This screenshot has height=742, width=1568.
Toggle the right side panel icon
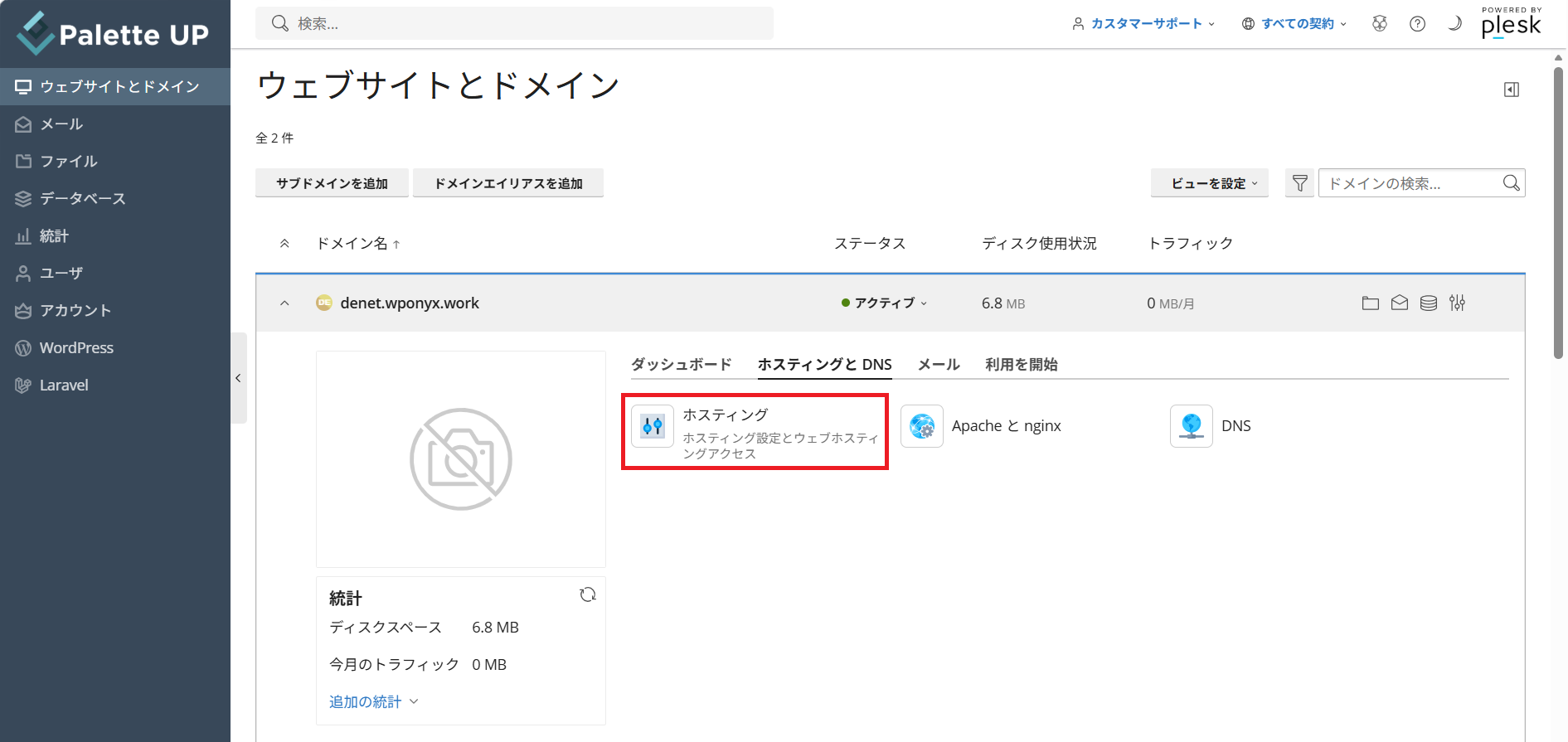[x=1512, y=90]
